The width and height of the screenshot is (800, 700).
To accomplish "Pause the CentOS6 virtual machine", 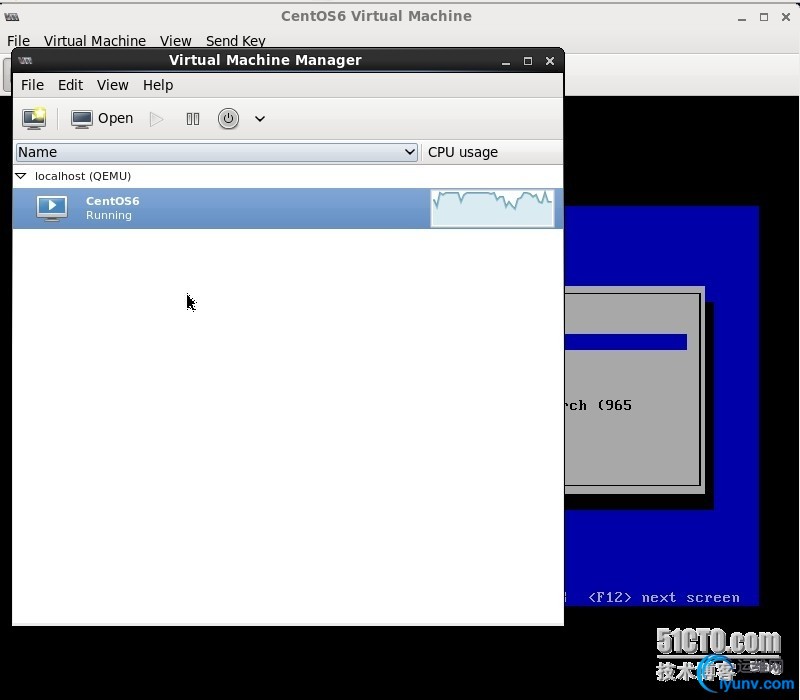I will pos(192,119).
